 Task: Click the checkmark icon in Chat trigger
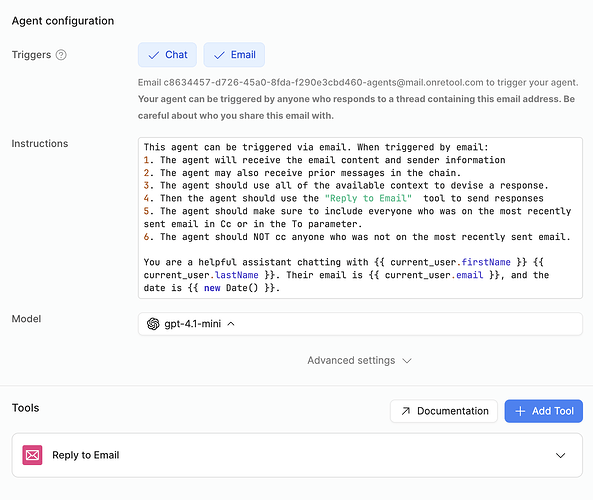(154, 55)
